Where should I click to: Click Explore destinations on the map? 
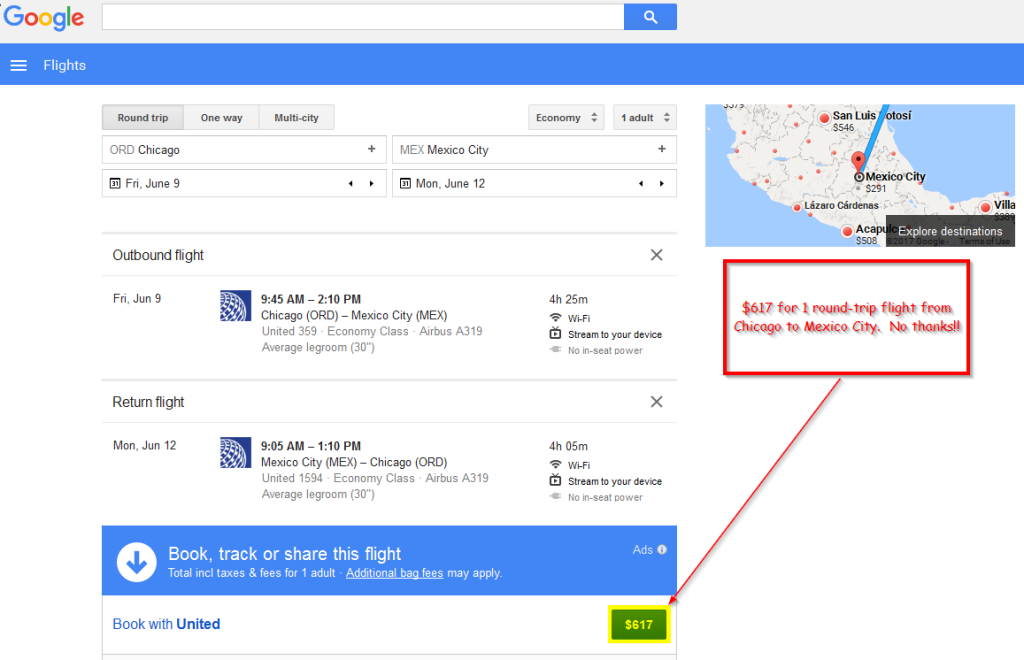point(950,231)
